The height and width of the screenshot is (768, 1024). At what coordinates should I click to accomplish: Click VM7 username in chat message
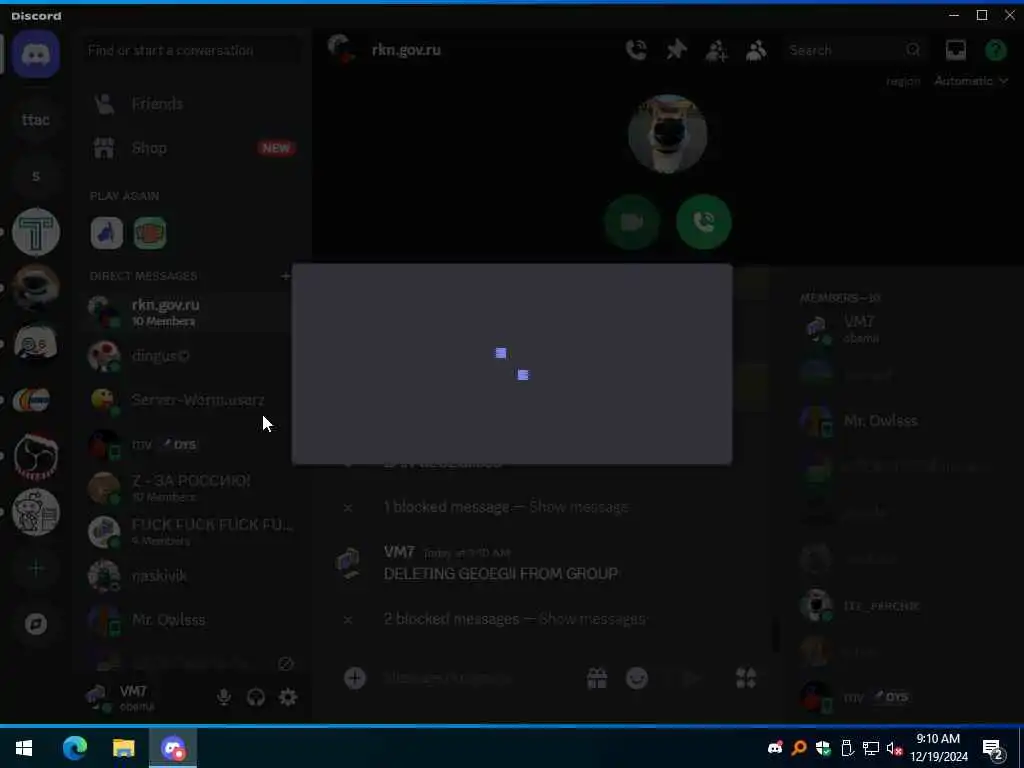pyautogui.click(x=399, y=552)
